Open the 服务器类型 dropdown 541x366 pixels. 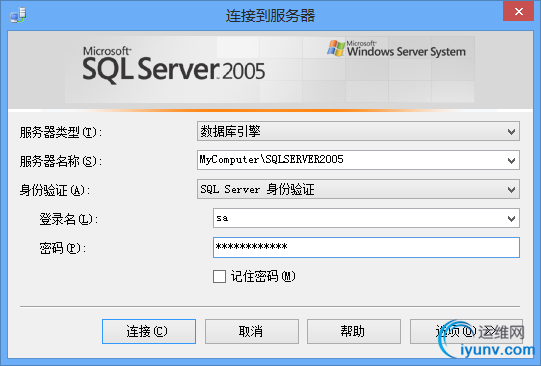[358, 131]
